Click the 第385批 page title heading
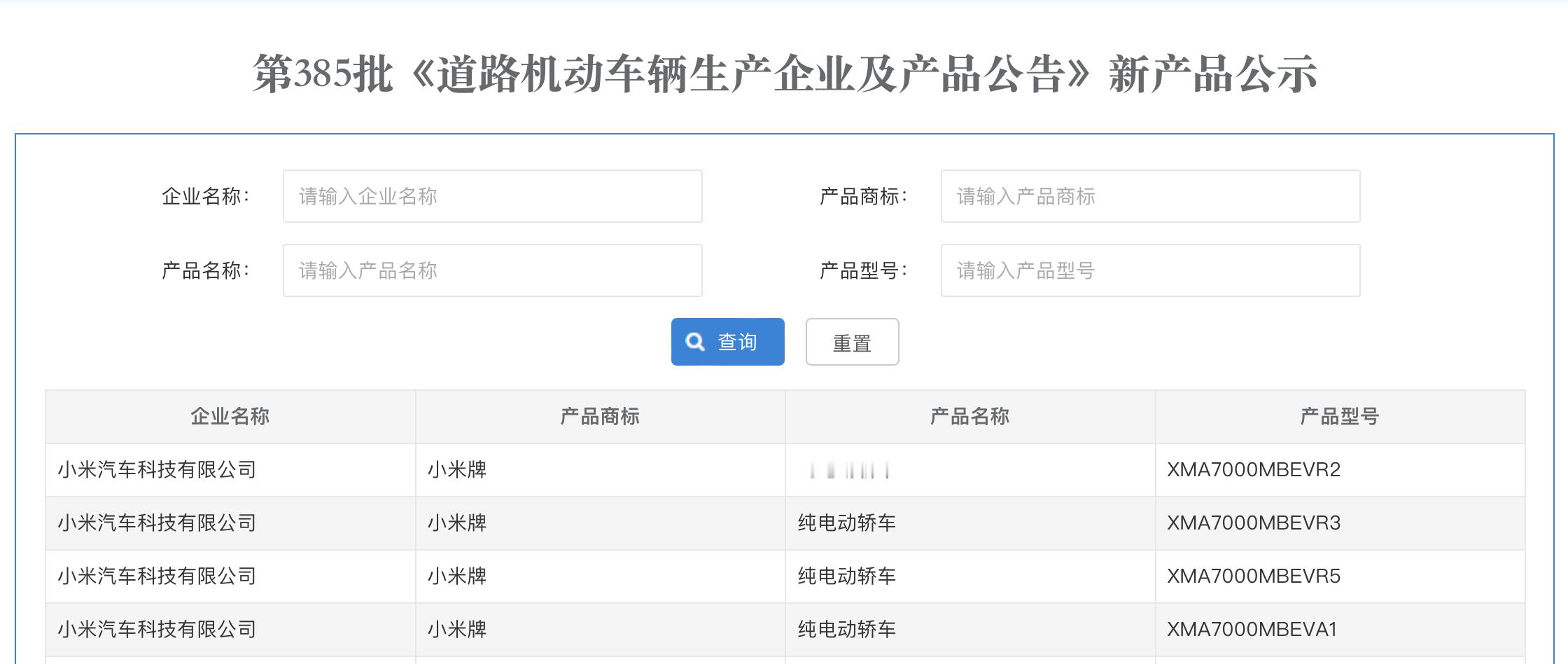This screenshot has height=664, width=1568. pos(785,74)
